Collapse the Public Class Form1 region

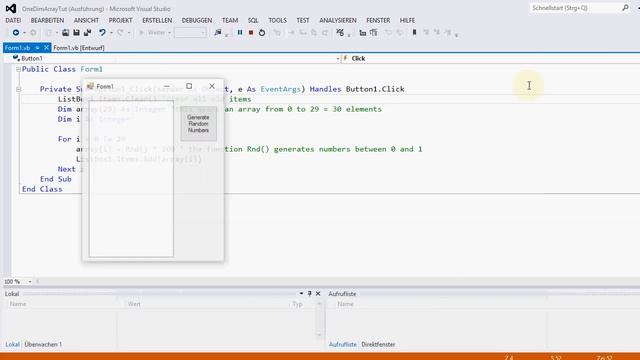18,69
